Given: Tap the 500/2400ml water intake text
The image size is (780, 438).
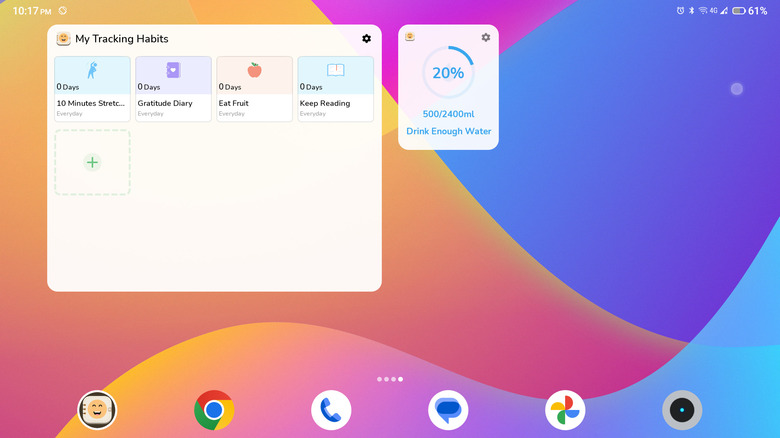Looking at the screenshot, I should (448, 114).
